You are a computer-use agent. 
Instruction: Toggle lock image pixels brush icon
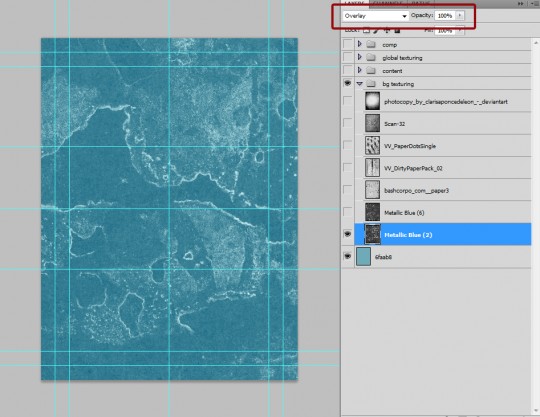pos(377,30)
